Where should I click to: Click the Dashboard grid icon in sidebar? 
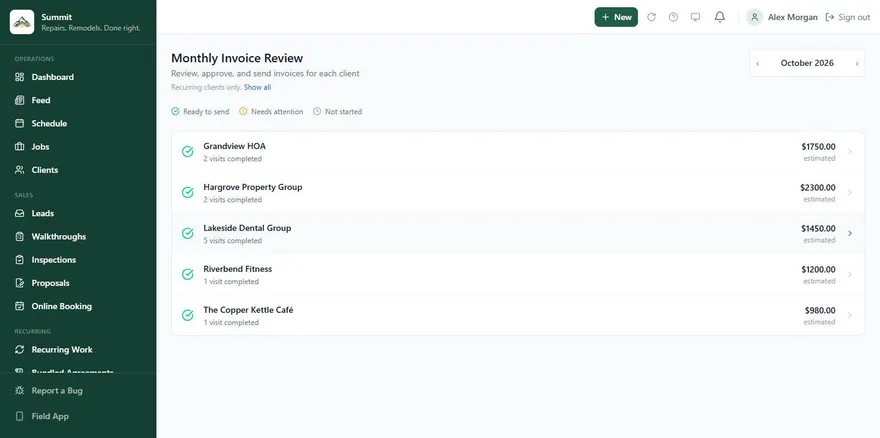click(20, 77)
